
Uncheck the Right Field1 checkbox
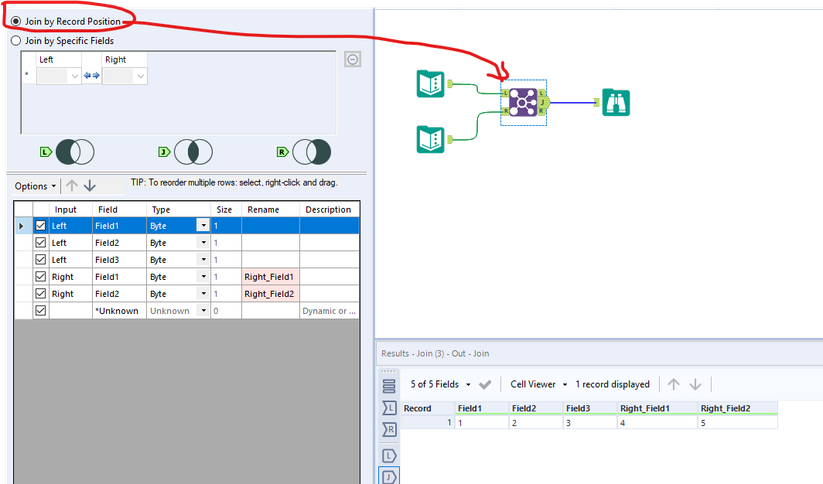(40, 277)
